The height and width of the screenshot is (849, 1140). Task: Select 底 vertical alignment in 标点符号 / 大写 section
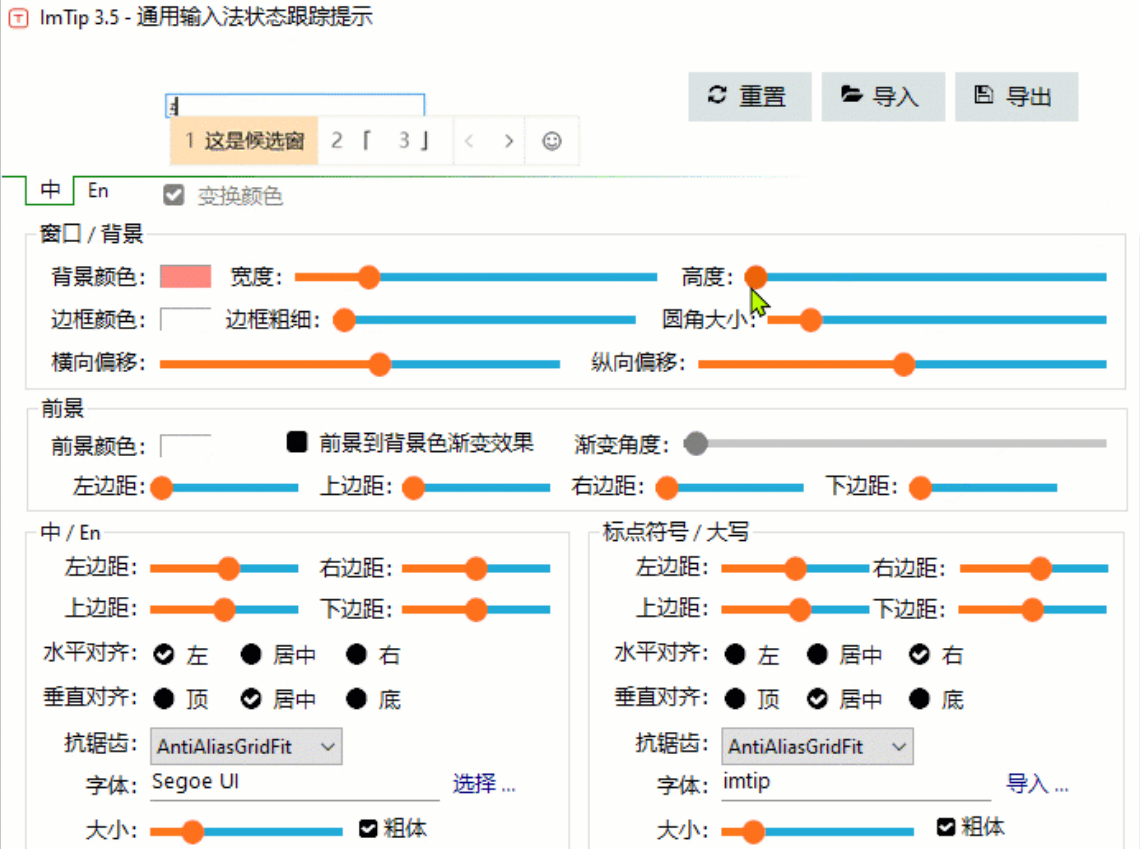pyautogui.click(x=919, y=699)
